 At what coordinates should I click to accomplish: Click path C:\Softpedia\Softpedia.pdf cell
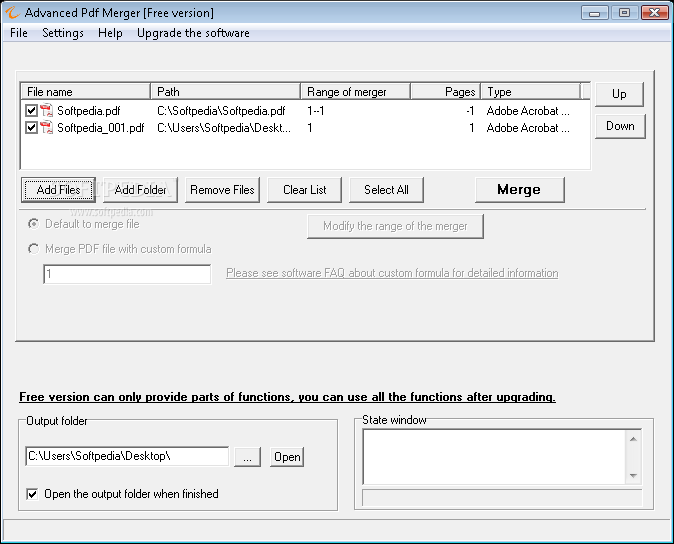coord(221,111)
